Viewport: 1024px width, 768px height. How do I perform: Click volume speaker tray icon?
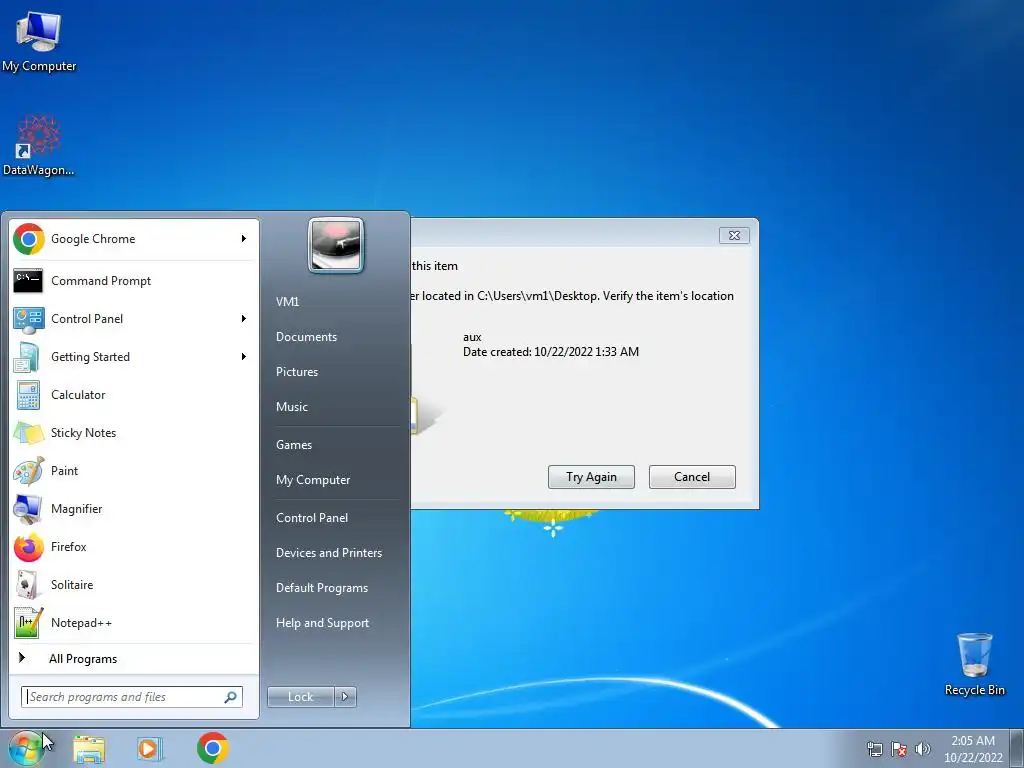pyautogui.click(x=923, y=749)
